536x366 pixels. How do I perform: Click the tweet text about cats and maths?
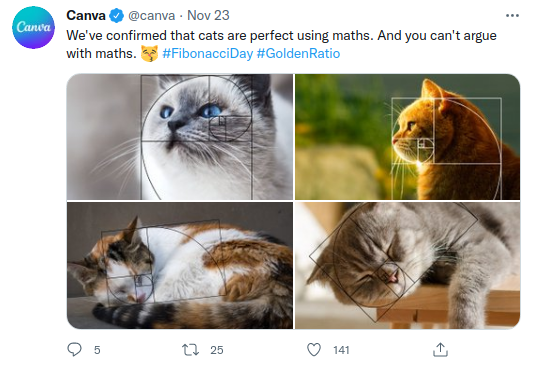click(281, 44)
